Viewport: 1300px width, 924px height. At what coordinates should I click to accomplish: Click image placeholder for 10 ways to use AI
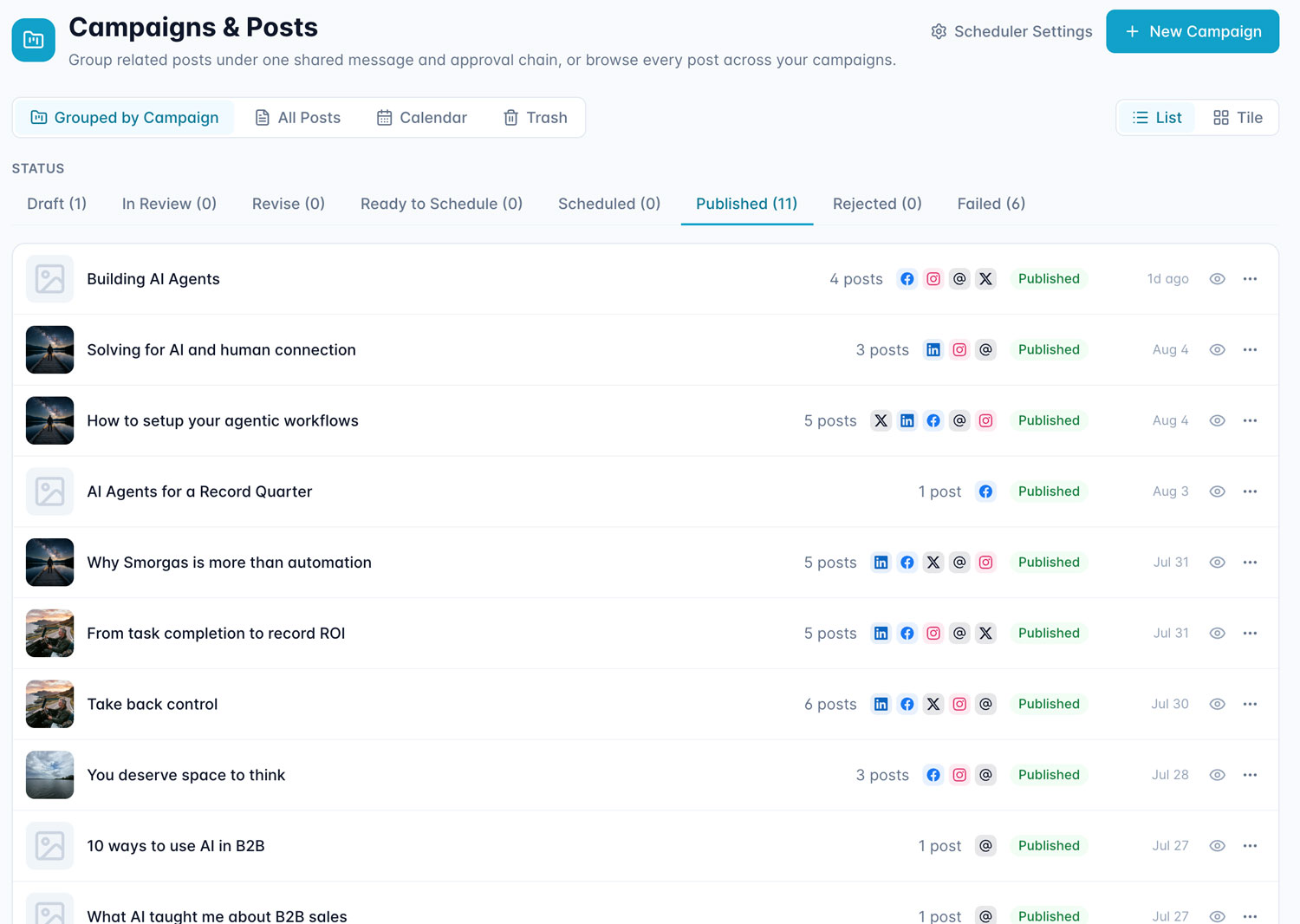(49, 846)
